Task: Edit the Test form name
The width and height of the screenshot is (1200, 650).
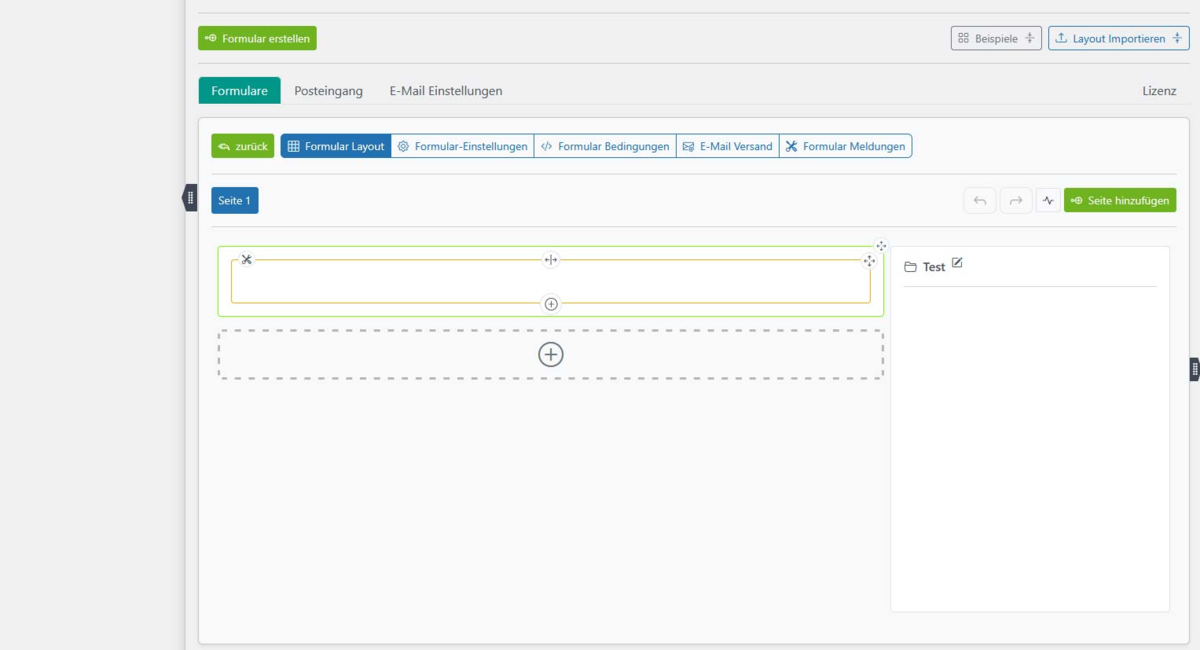Action: [957, 263]
